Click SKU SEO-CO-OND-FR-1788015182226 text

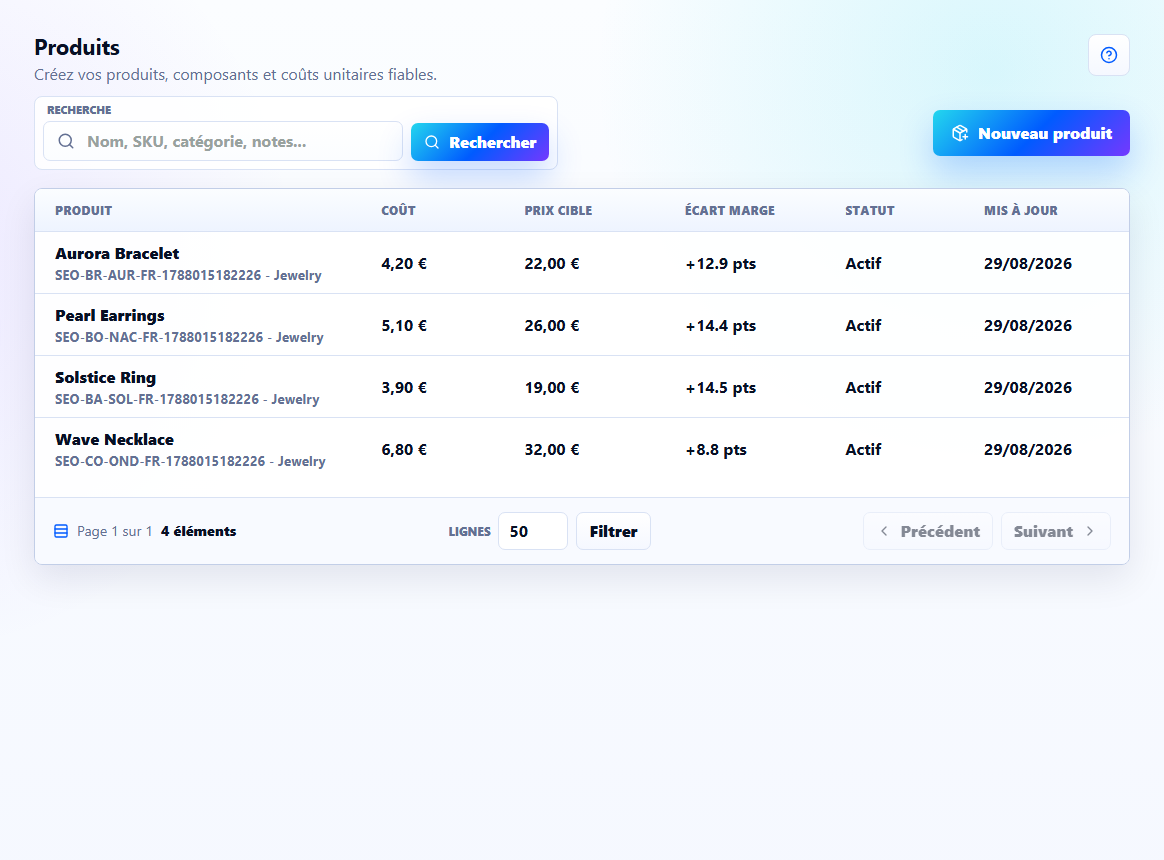tap(160, 461)
